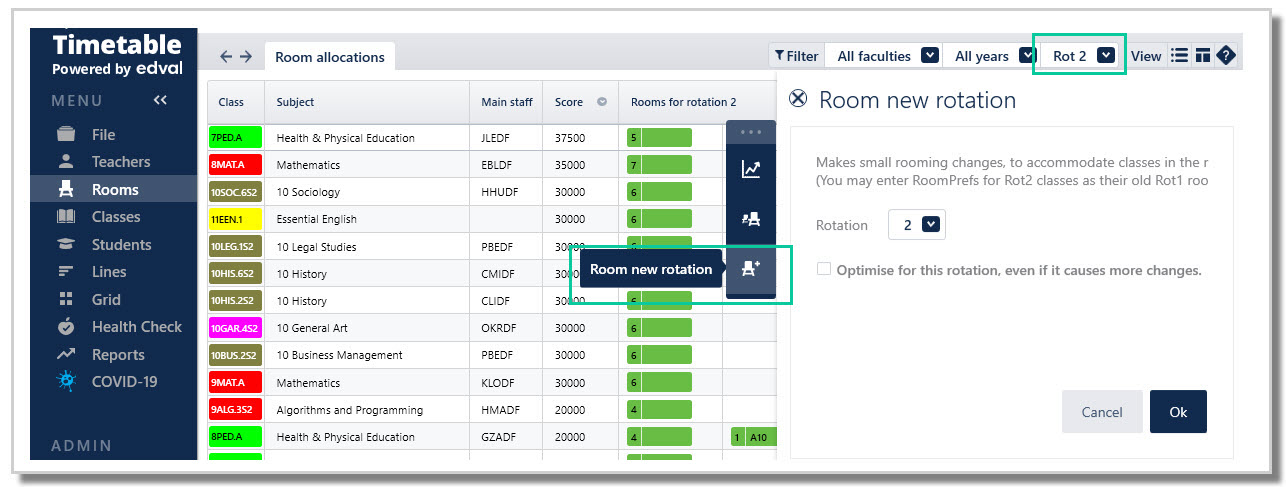Enable Optimise for this rotation checkbox
Viewport: 1286px width, 487px height.
click(x=823, y=269)
